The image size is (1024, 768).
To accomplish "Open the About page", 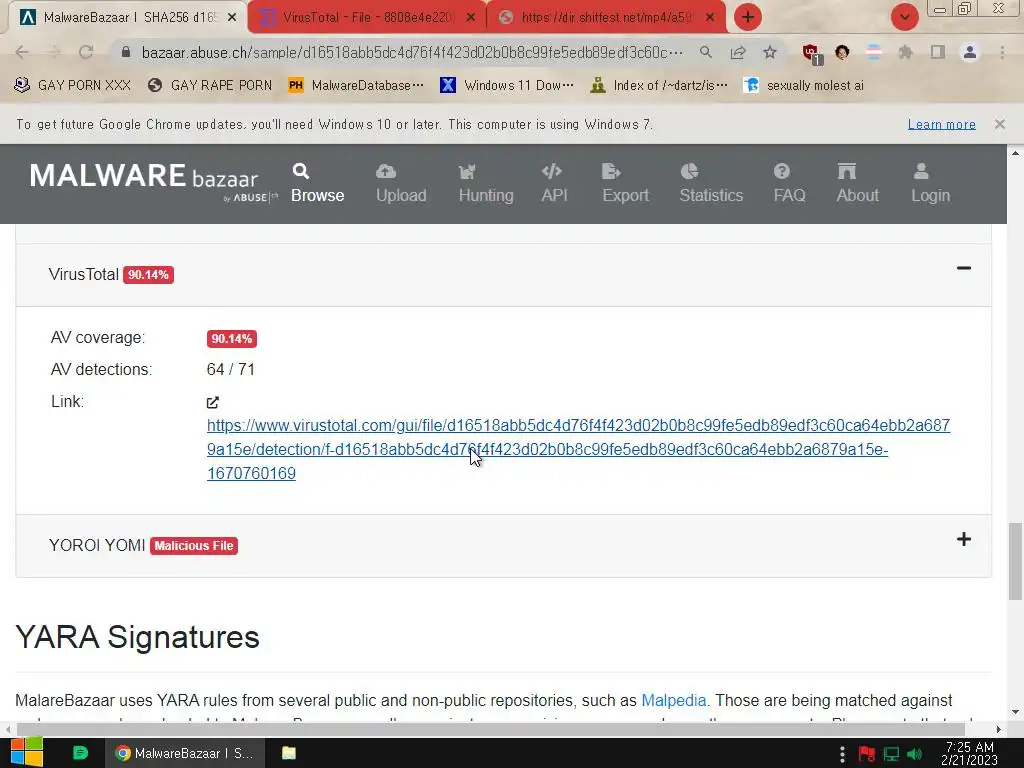I will [857, 184].
